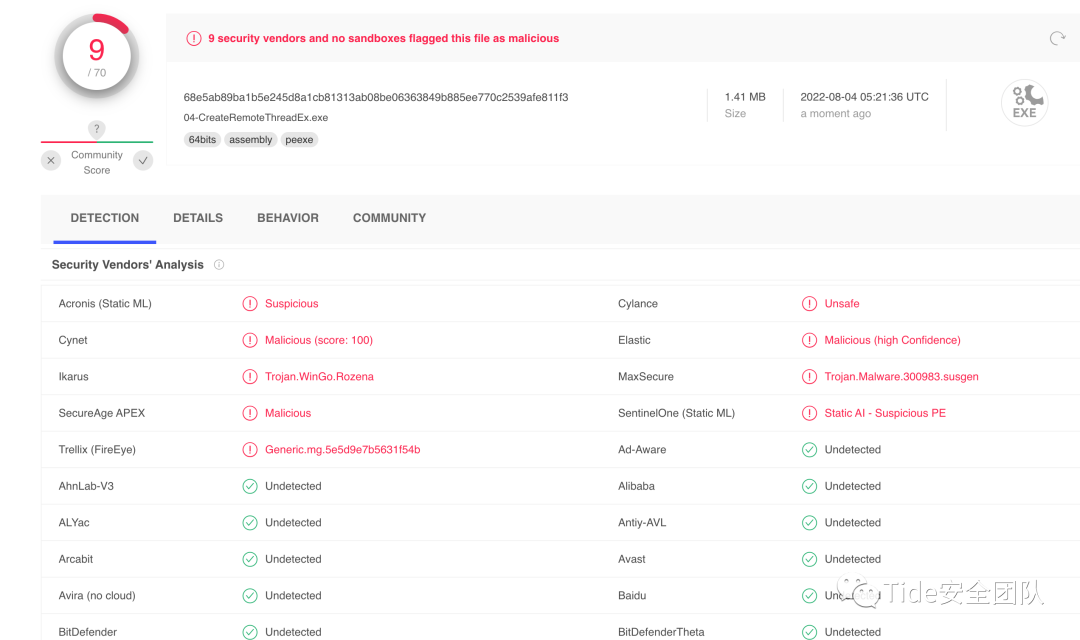Click the green check icon in Ad-Aware row
This screenshot has width=1080, height=640.
tap(809, 450)
